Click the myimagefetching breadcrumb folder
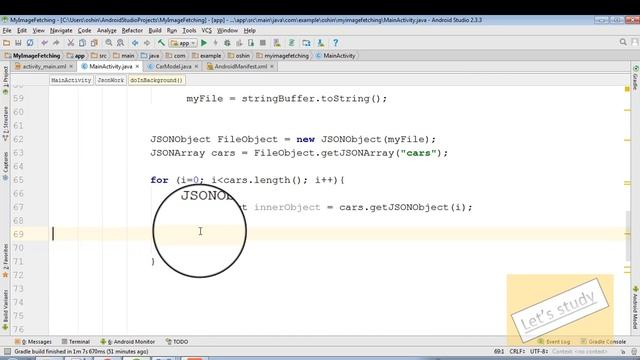This screenshot has height=360, width=640. click(x=282, y=56)
